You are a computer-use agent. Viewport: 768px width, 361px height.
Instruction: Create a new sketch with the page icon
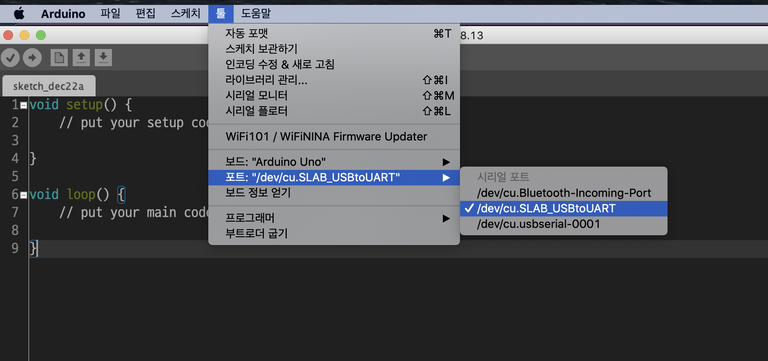tap(59, 58)
